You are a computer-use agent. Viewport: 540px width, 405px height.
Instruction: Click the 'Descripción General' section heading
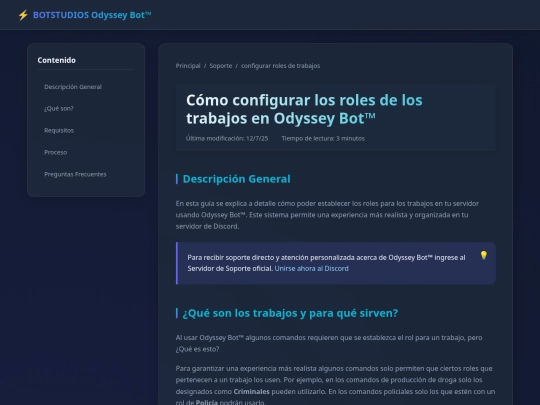coord(237,179)
